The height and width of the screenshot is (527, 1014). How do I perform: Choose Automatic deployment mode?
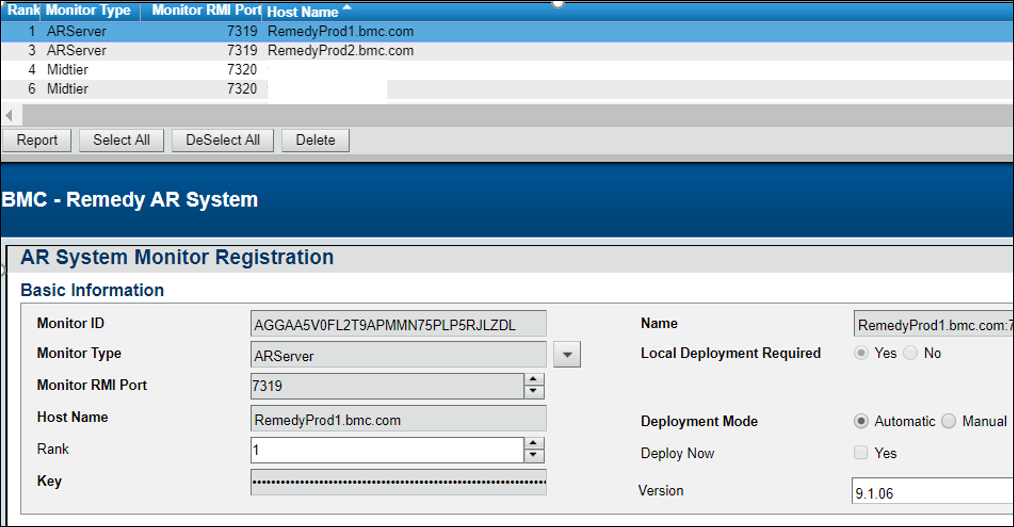(861, 421)
